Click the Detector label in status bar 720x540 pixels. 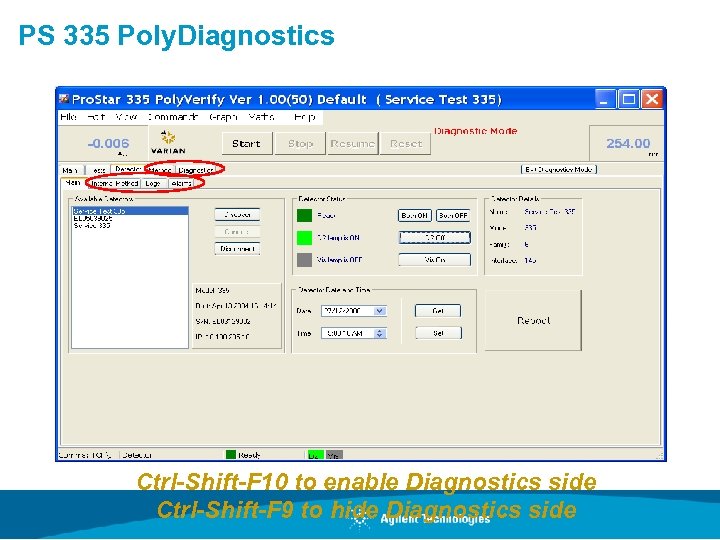[x=137, y=455]
